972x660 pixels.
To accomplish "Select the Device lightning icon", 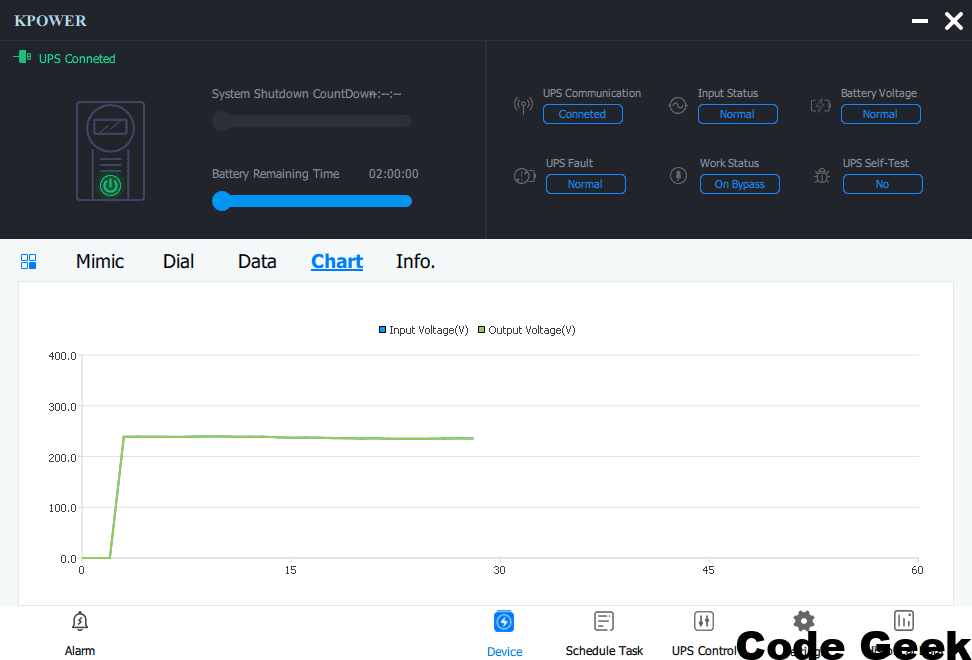I will click(x=504, y=622).
